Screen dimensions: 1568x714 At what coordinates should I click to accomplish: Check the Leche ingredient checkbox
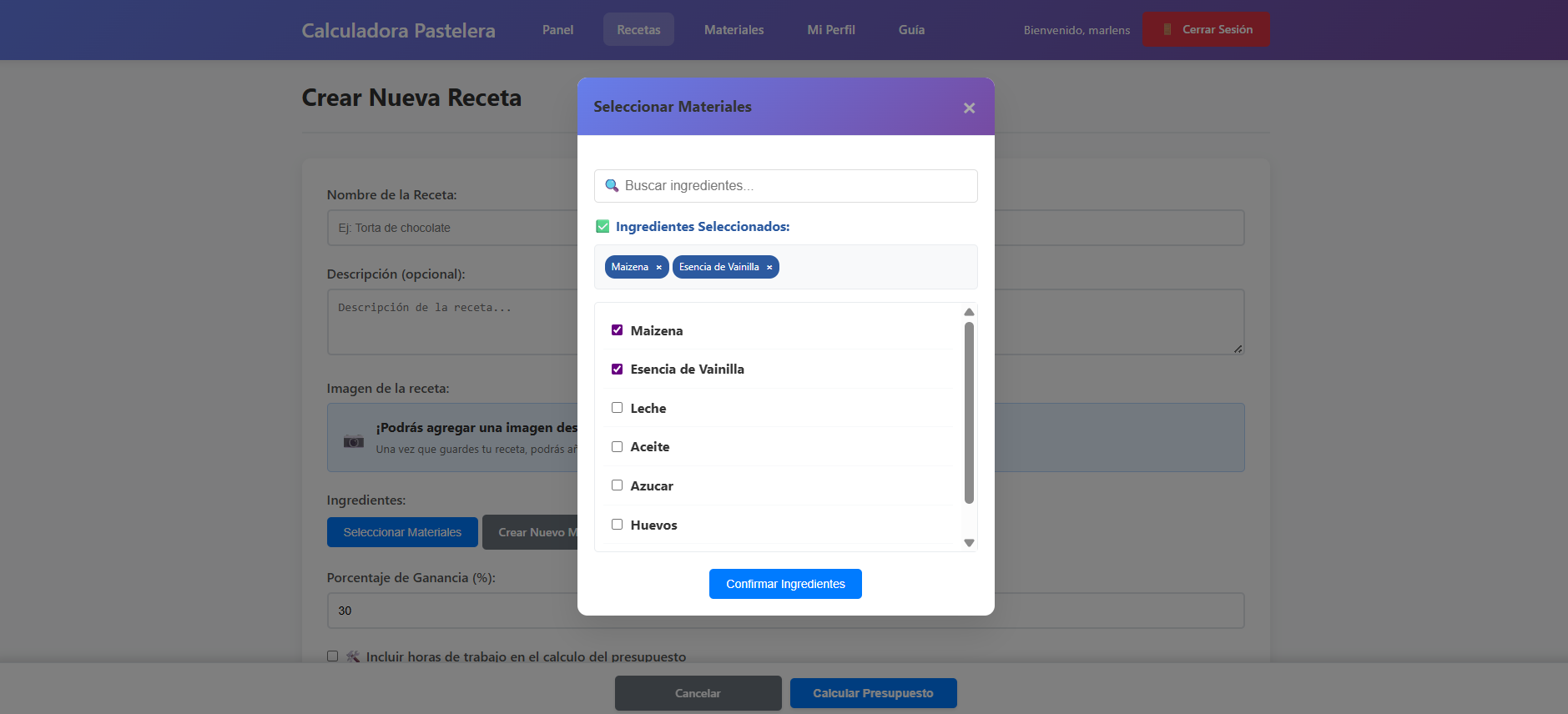pos(617,408)
